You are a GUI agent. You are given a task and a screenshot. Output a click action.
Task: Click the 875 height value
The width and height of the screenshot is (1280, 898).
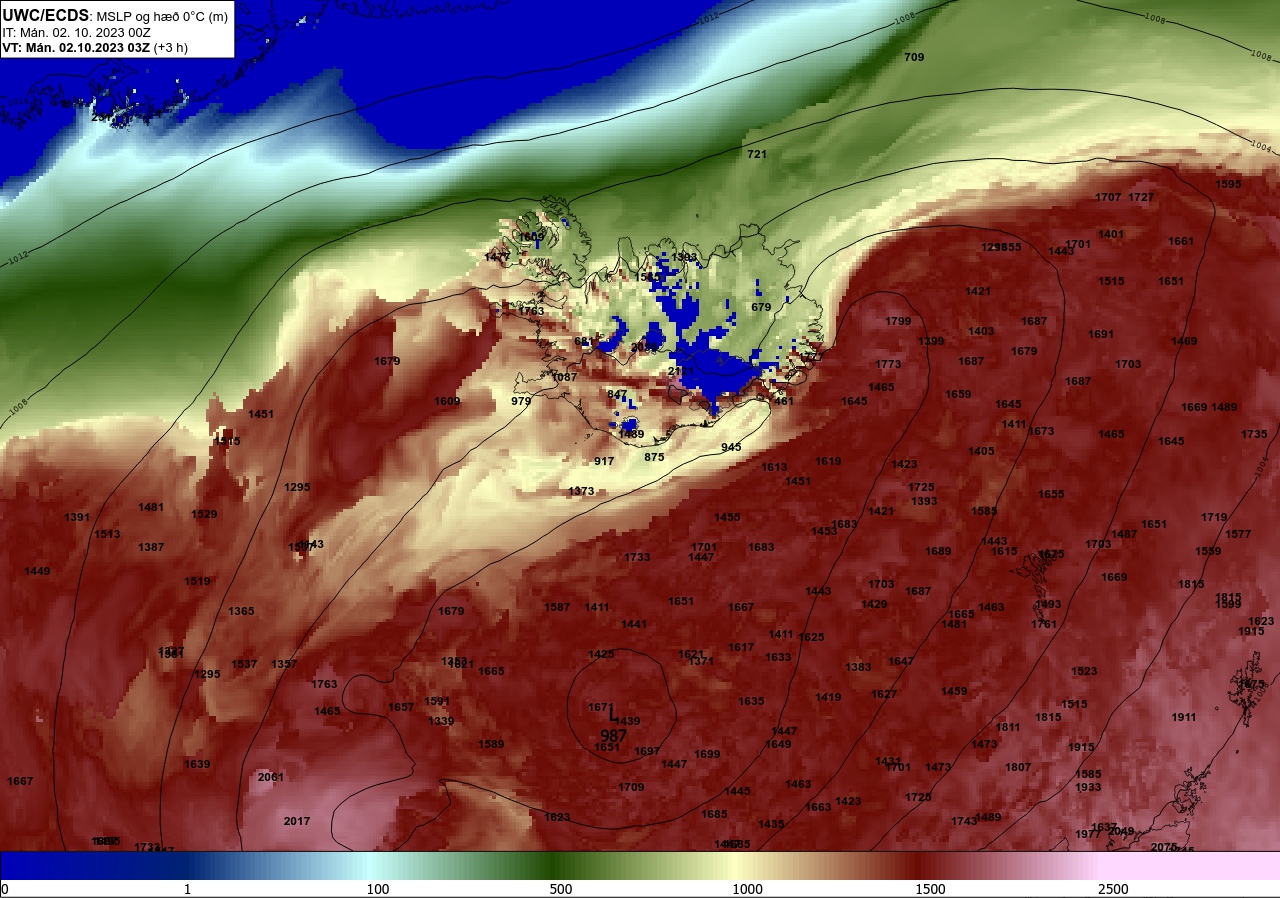pos(654,457)
